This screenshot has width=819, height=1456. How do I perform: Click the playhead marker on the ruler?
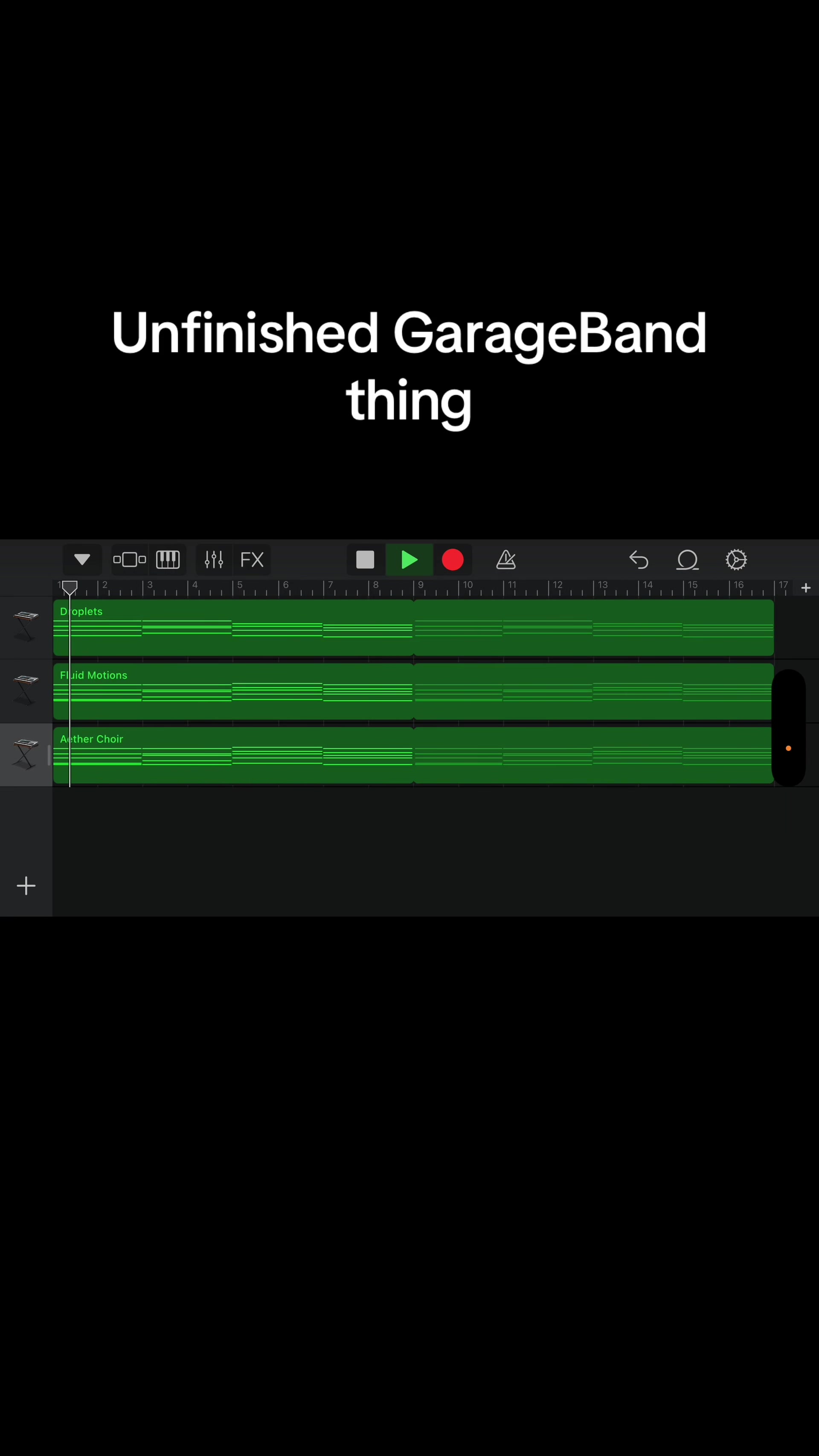click(x=70, y=588)
